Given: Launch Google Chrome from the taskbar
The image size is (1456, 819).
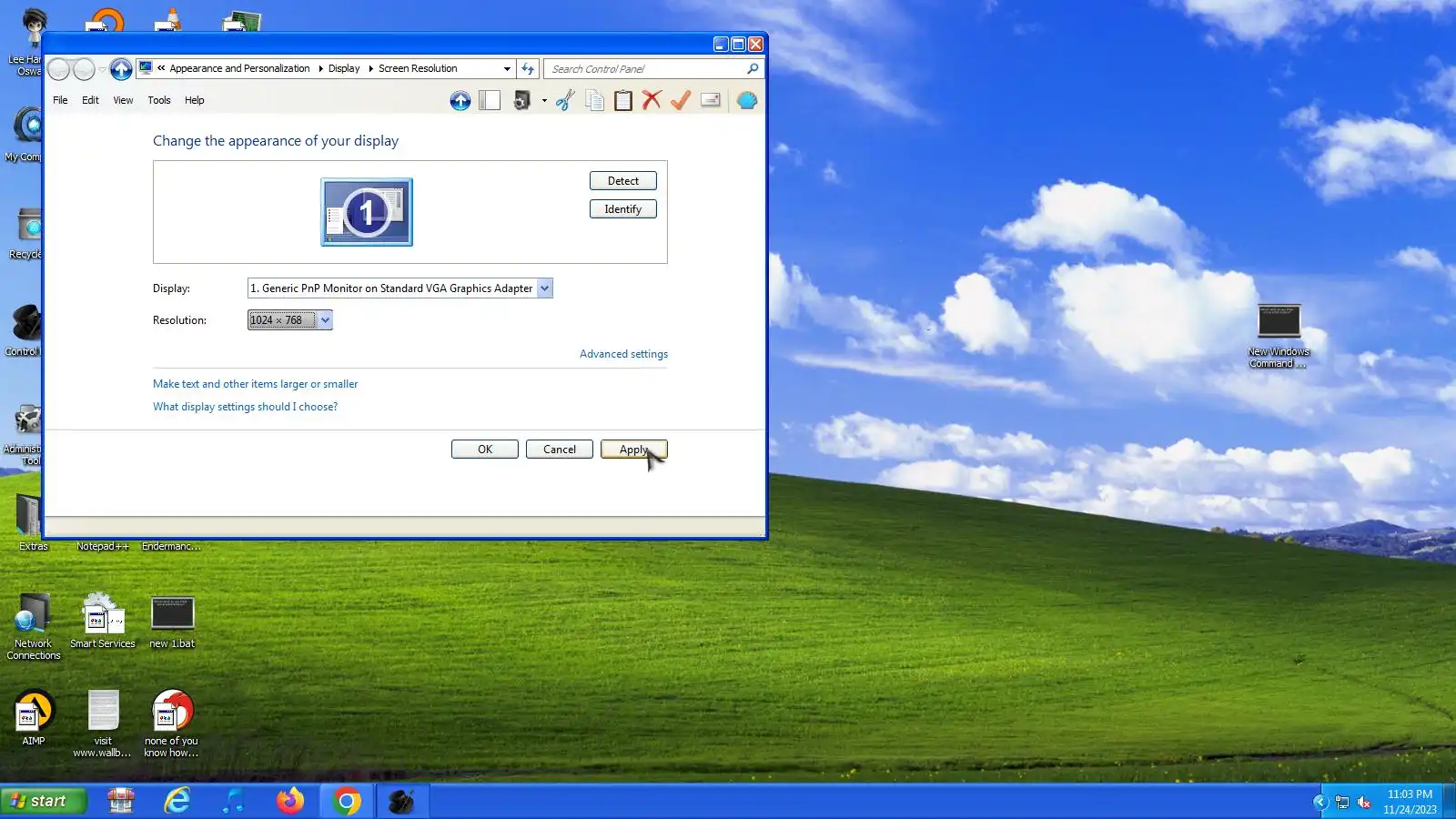Looking at the screenshot, I should pyautogui.click(x=347, y=801).
